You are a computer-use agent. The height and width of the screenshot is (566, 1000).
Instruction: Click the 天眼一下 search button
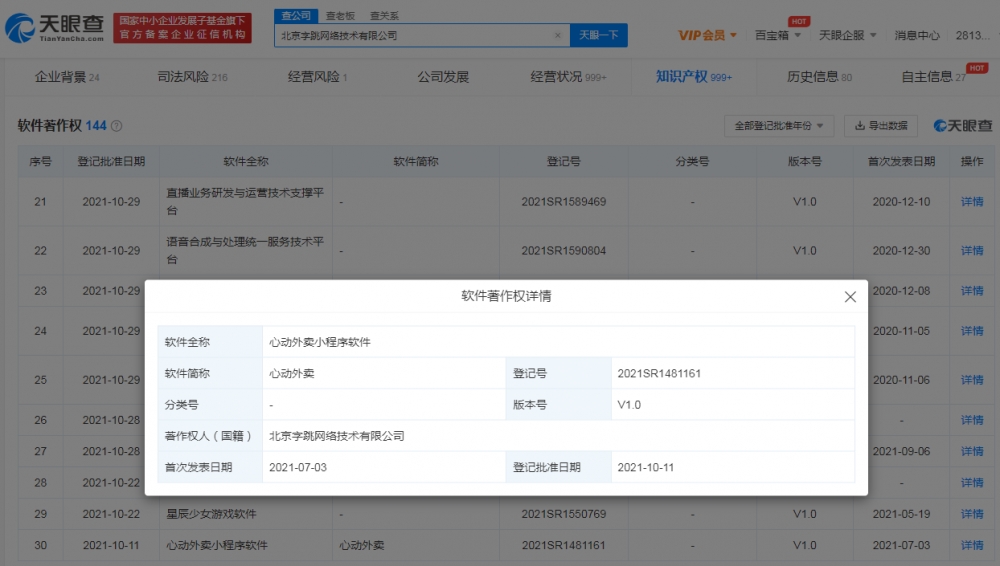pyautogui.click(x=598, y=35)
